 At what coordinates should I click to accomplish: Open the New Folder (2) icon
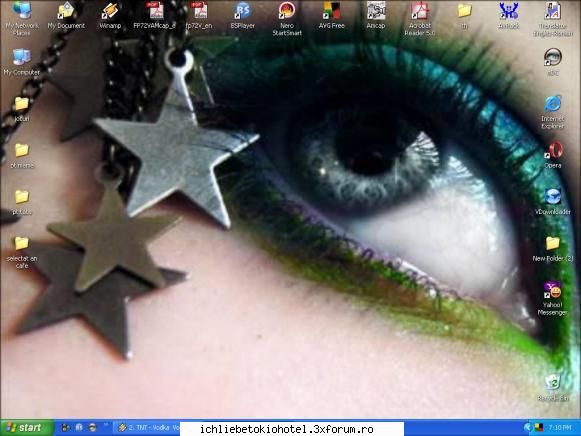coord(553,249)
